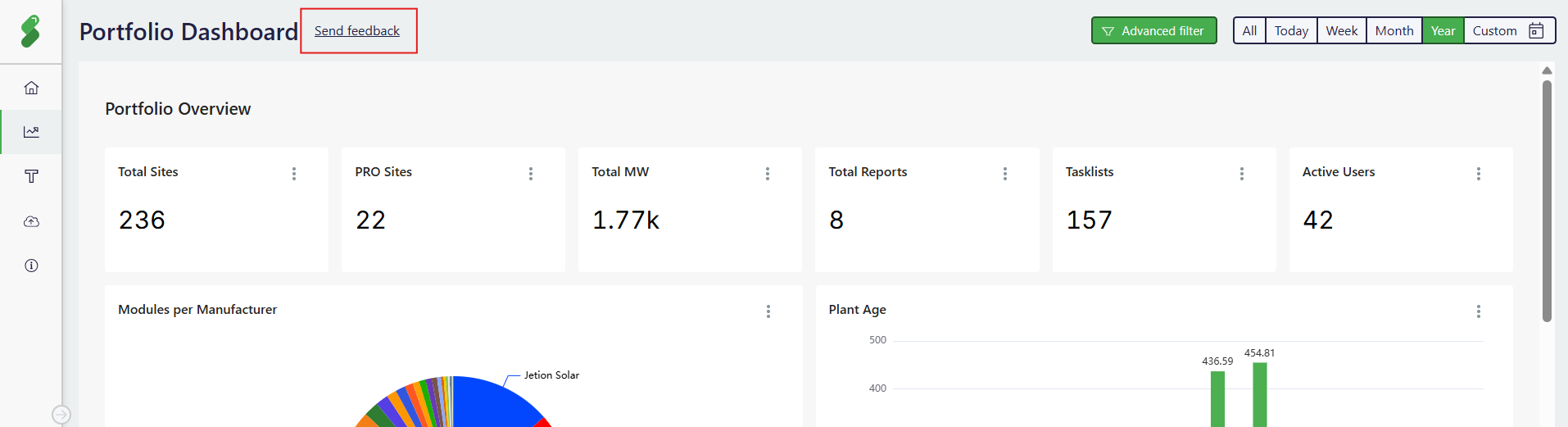The width and height of the screenshot is (1568, 427).
Task: Open Tasklists card options menu
Action: (x=1242, y=174)
